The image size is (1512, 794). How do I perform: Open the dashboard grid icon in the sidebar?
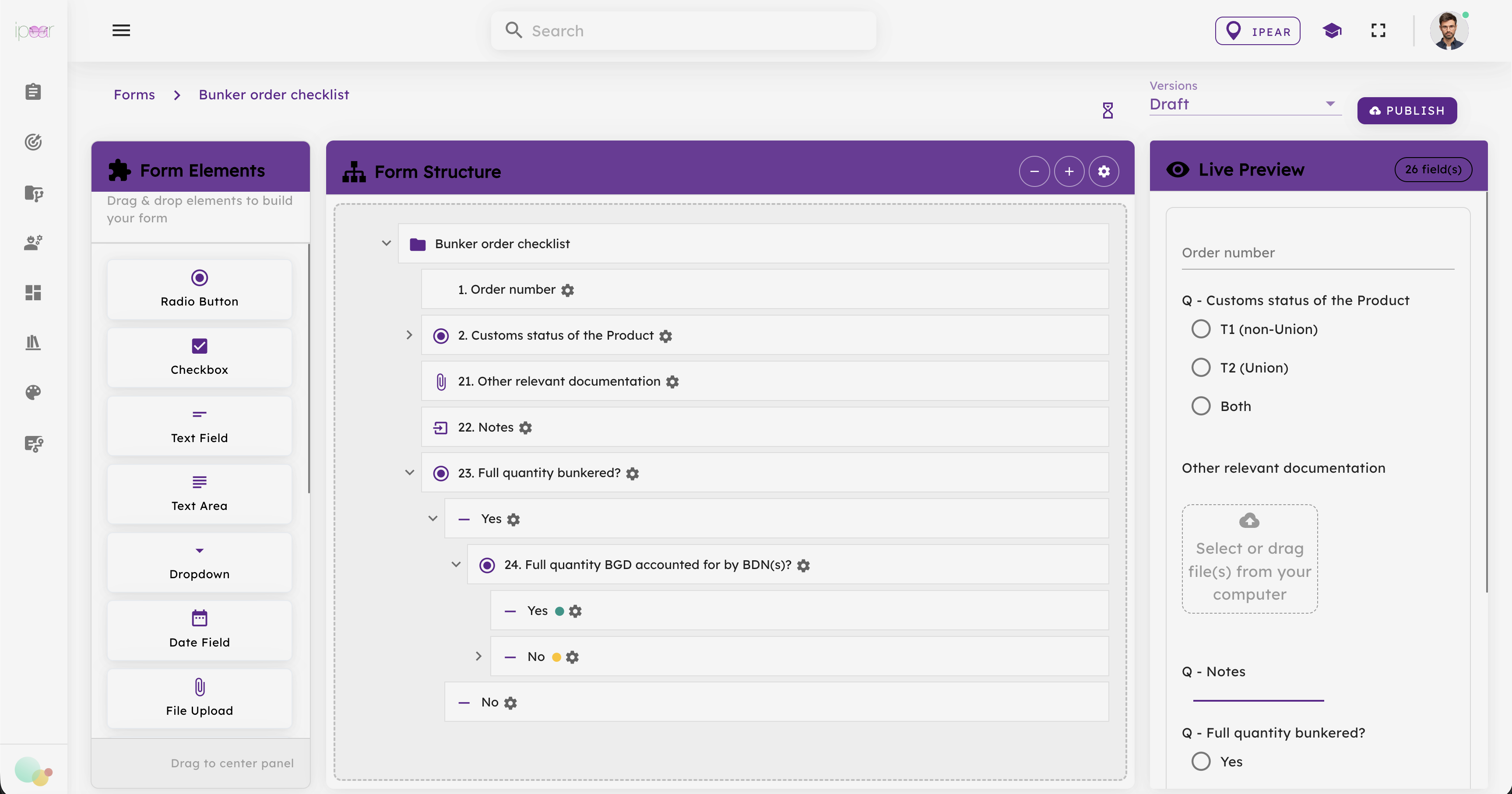[33, 292]
